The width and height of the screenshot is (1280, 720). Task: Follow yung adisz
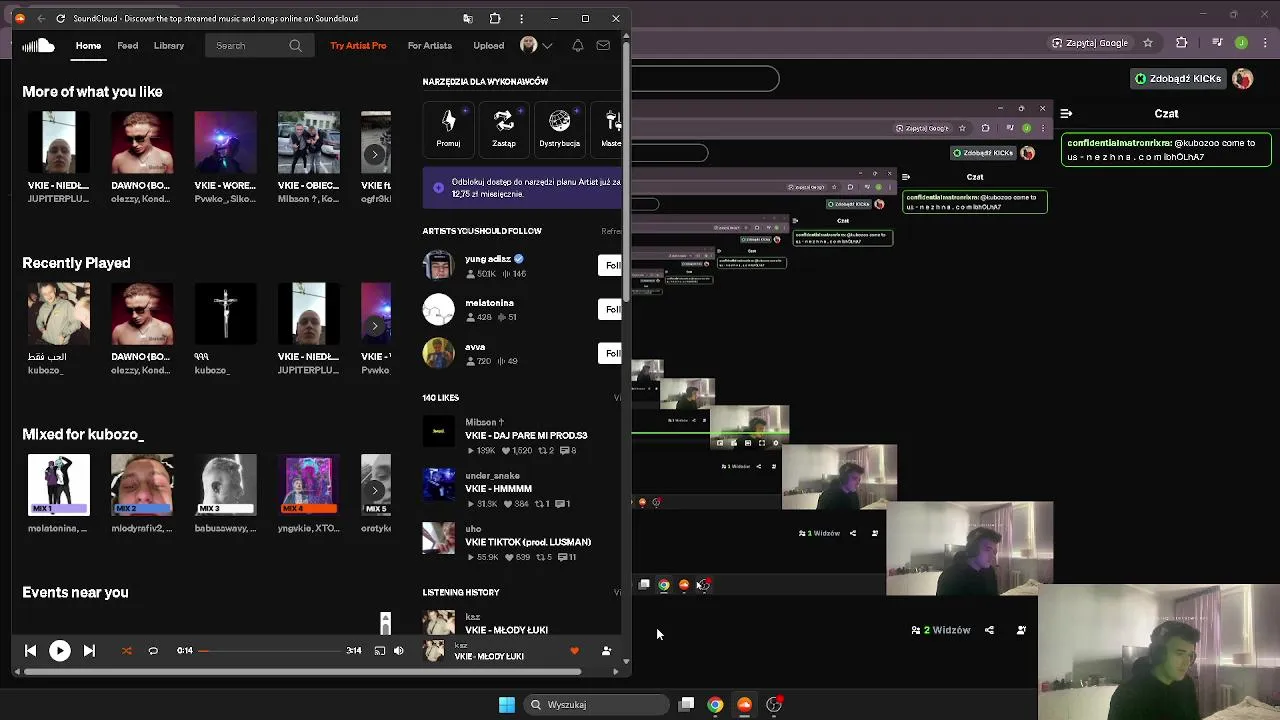[x=612, y=265]
